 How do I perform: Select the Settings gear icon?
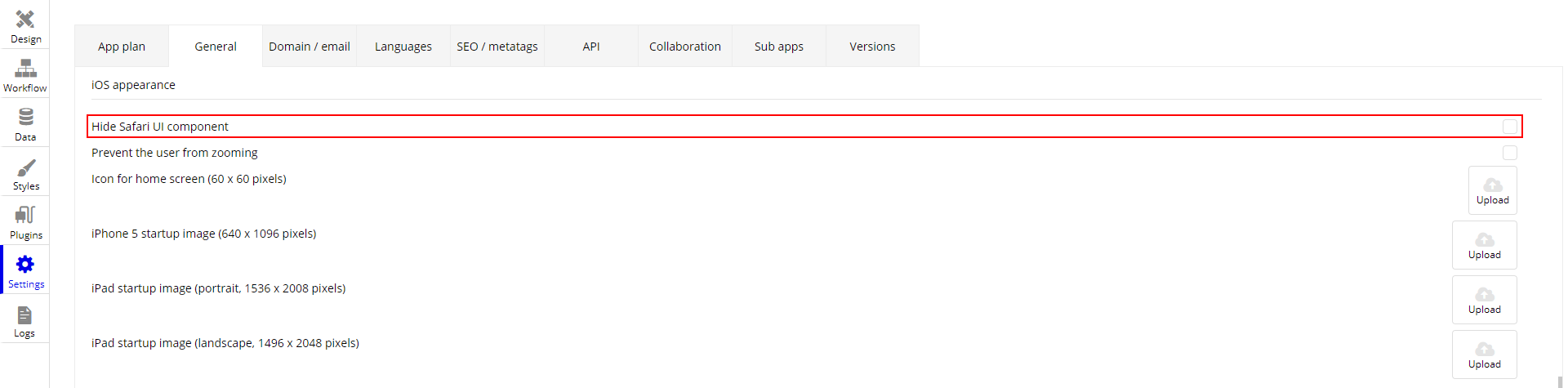25,264
